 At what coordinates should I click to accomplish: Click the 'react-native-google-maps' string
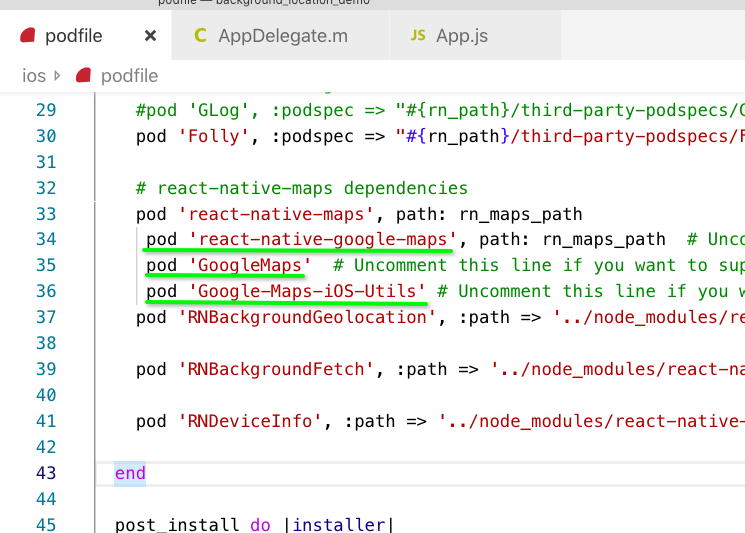click(322, 239)
